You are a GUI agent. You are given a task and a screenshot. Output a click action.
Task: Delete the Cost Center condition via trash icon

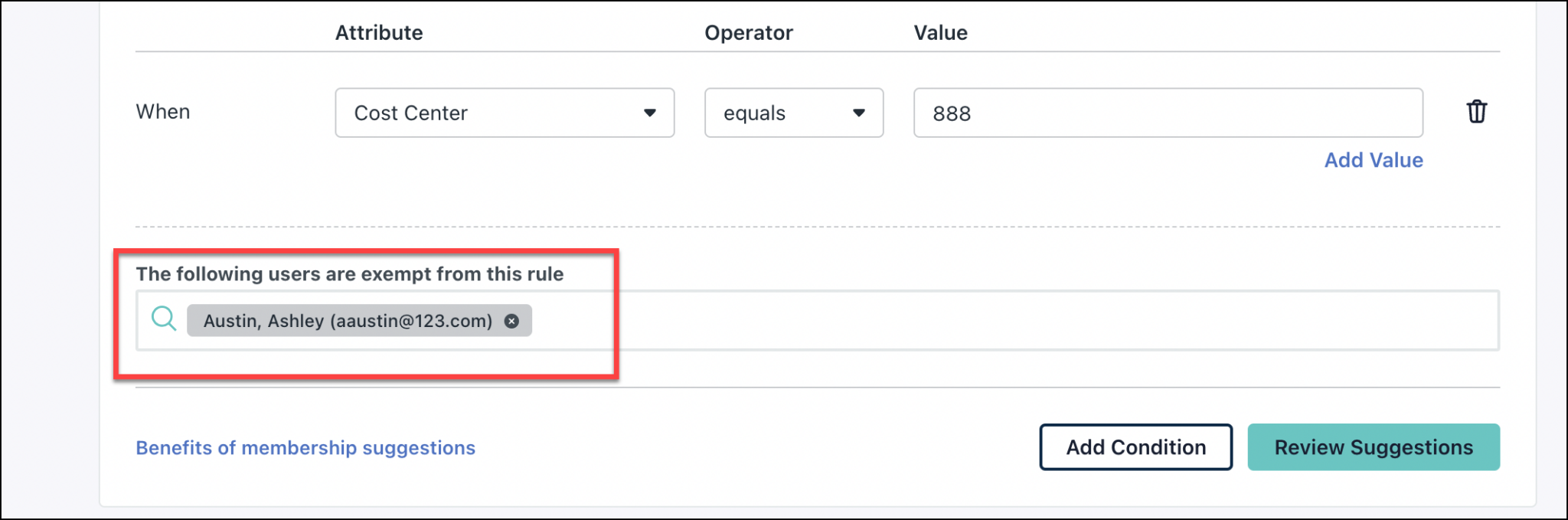point(1478,112)
